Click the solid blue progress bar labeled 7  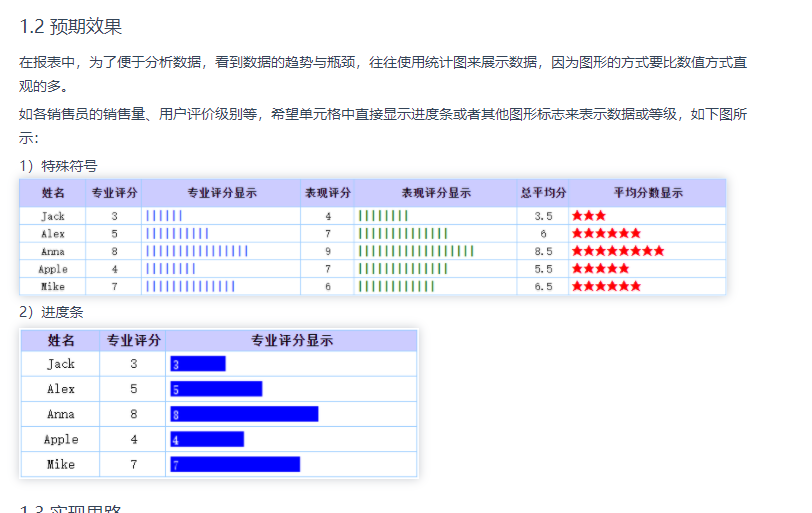pyautogui.click(x=235, y=464)
